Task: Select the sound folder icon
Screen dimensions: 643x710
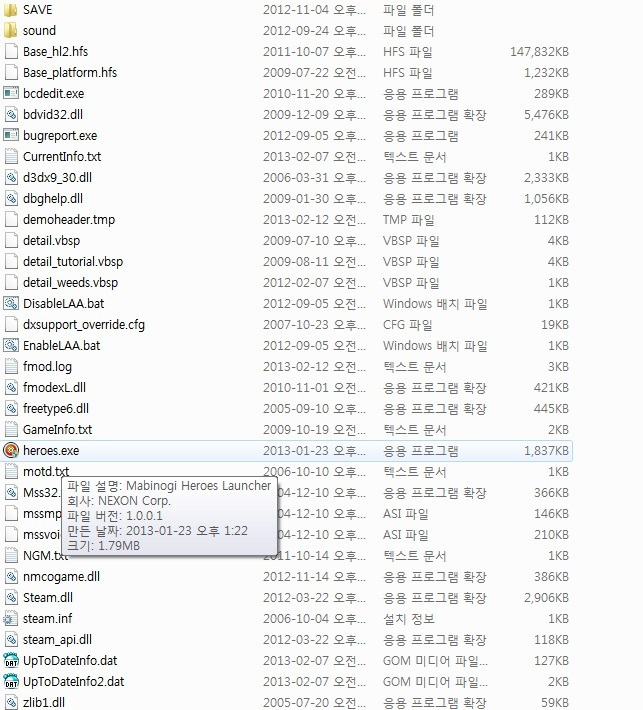Action: [x=11, y=30]
